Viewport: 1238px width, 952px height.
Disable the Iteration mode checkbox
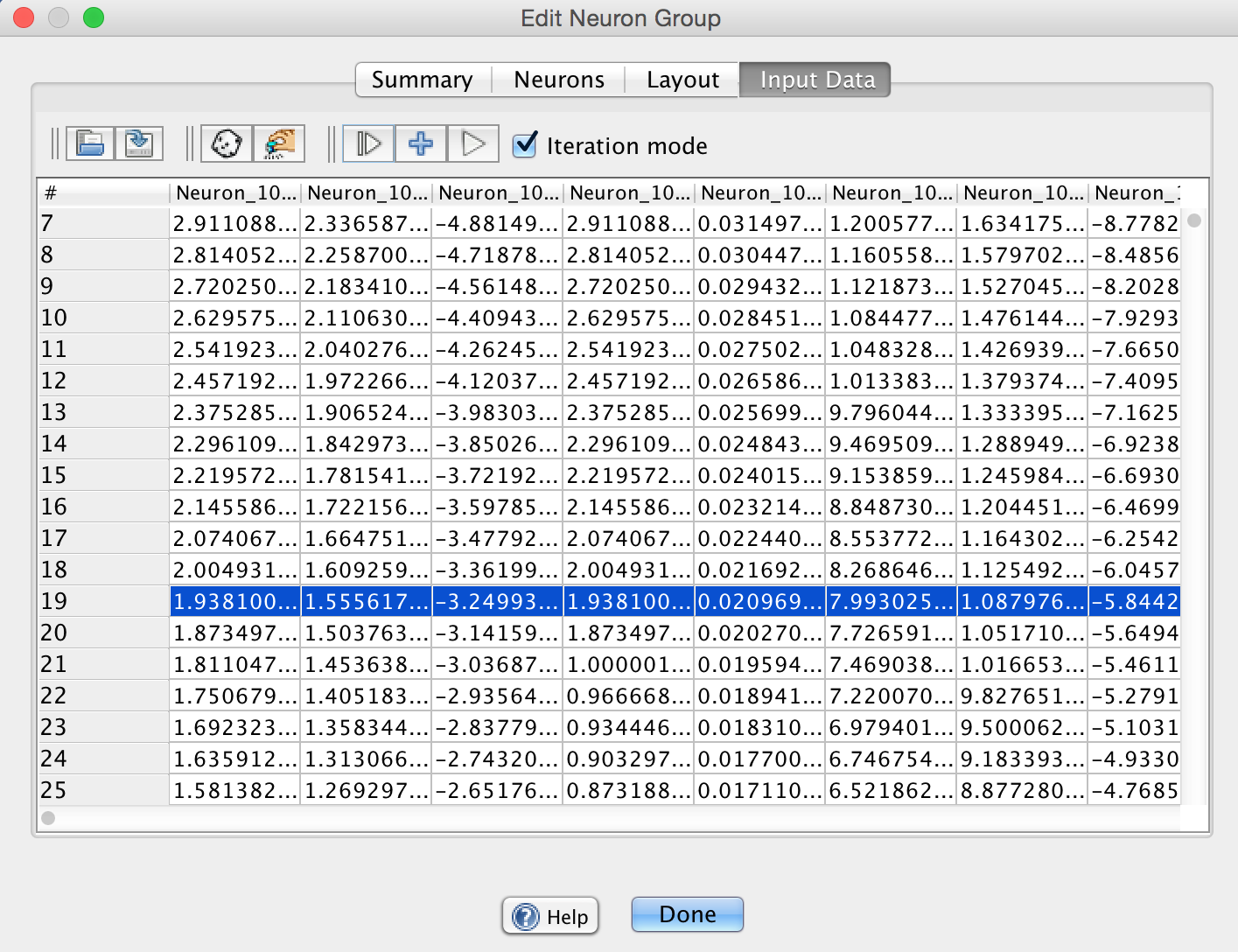click(x=525, y=144)
